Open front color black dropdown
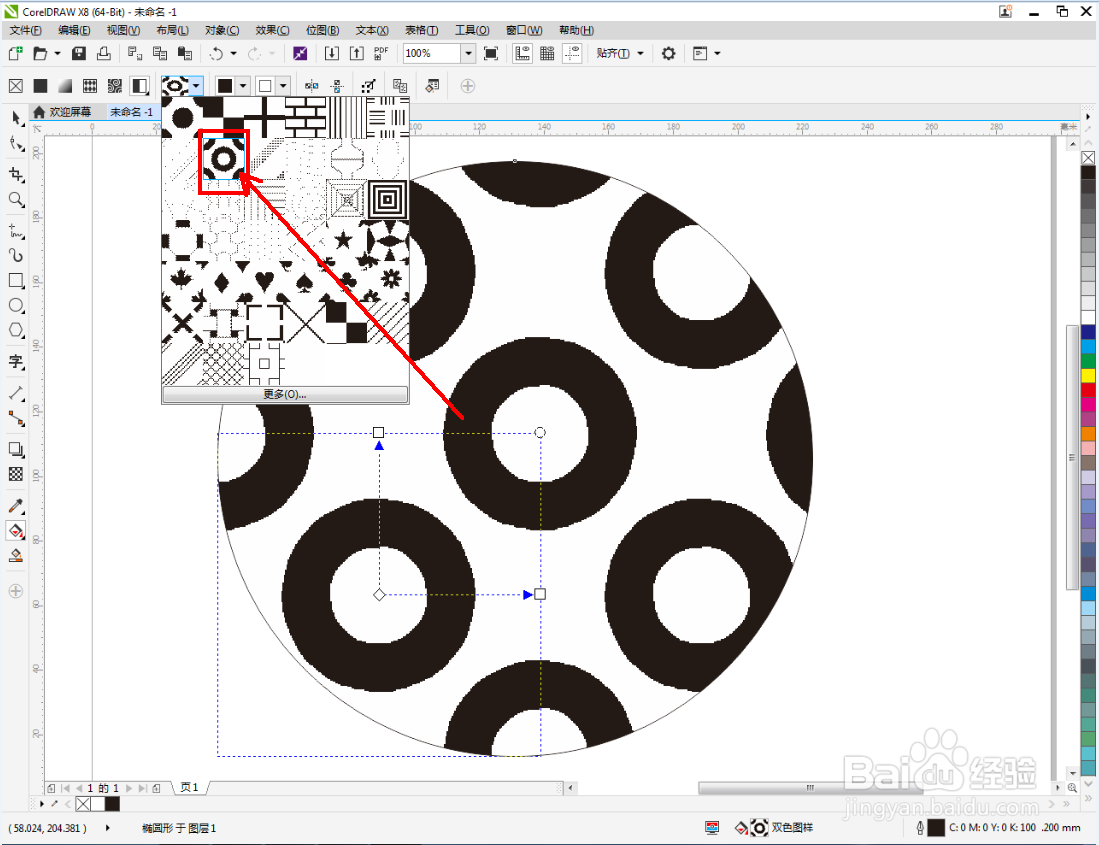This screenshot has width=1099, height=845. click(x=243, y=85)
